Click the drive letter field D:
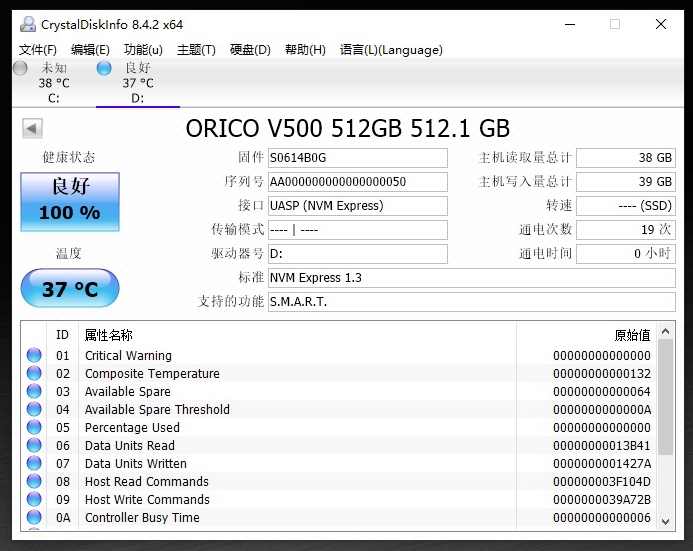693x551 pixels. [x=358, y=254]
